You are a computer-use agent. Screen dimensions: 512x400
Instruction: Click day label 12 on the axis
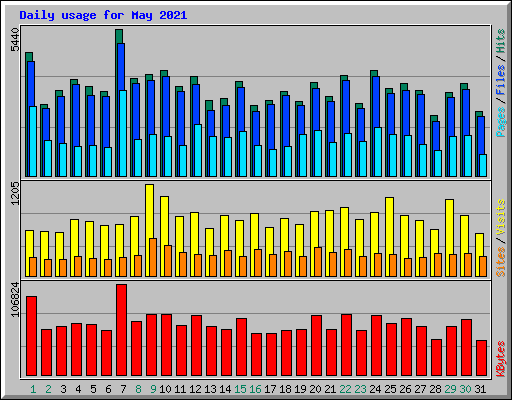[195, 389]
